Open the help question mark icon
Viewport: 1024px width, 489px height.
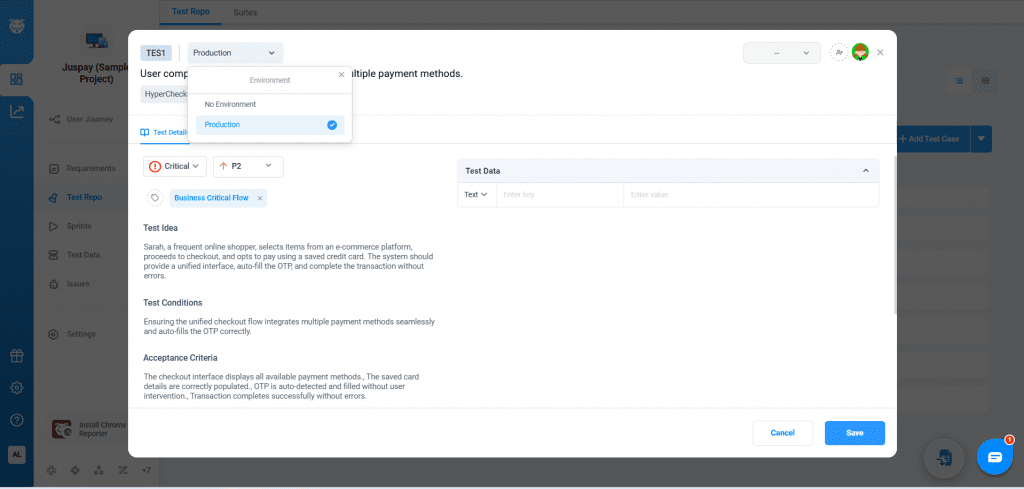pos(16,420)
